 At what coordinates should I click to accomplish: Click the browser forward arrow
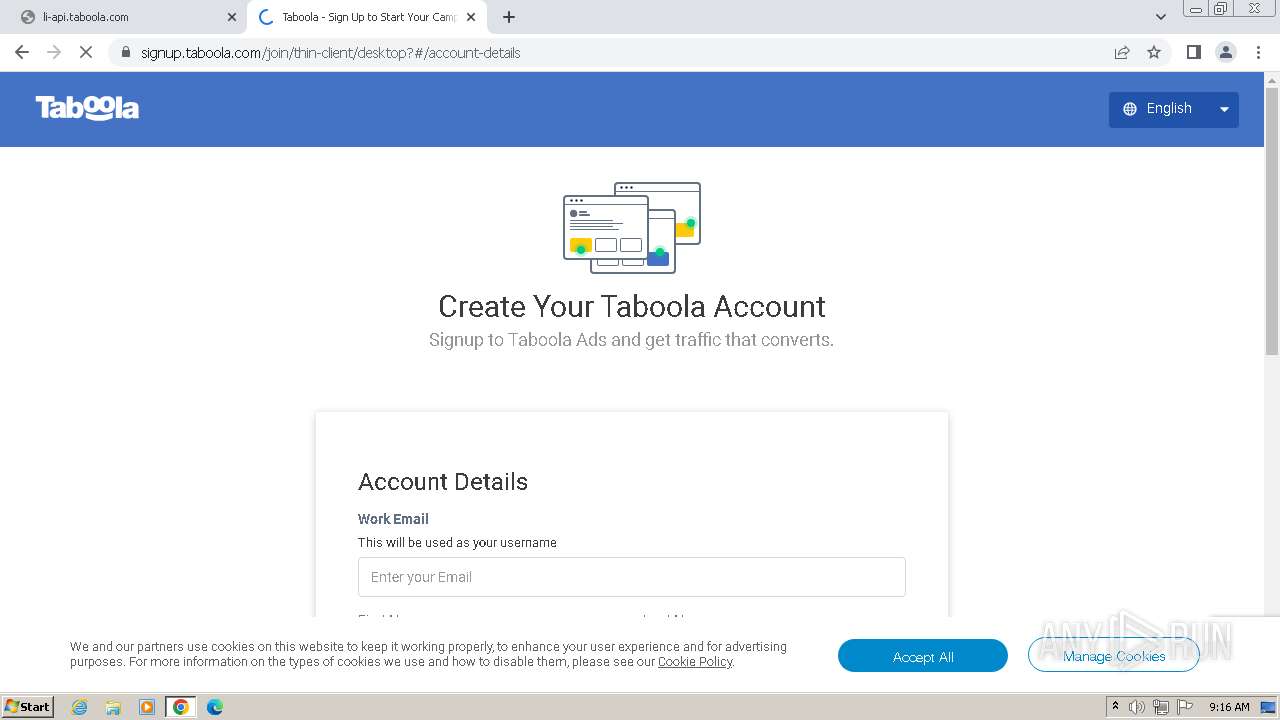tap(54, 52)
